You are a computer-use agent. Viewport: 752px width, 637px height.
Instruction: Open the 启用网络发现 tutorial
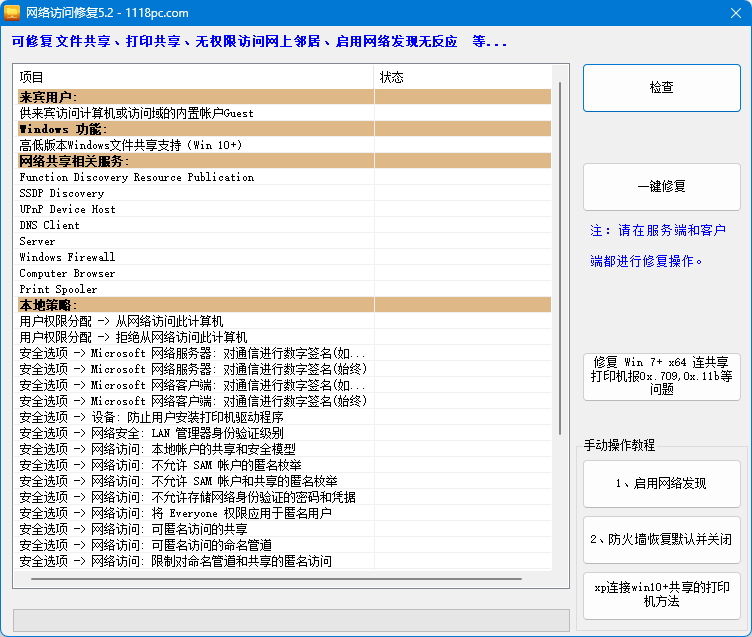tap(661, 484)
